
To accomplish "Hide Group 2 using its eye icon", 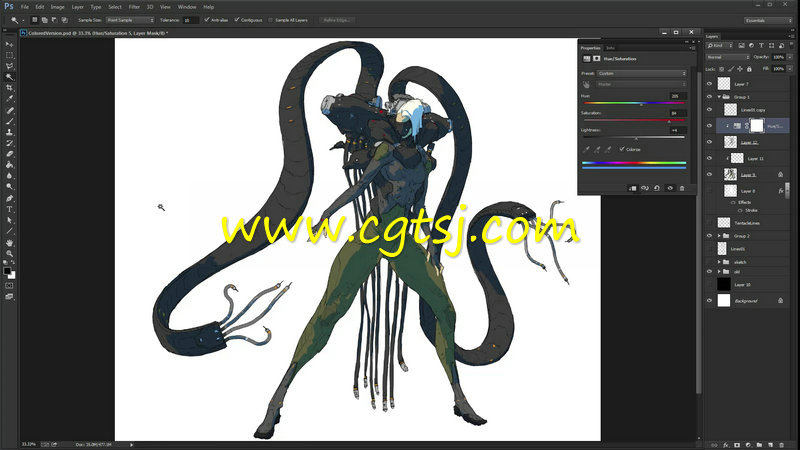I will point(709,236).
